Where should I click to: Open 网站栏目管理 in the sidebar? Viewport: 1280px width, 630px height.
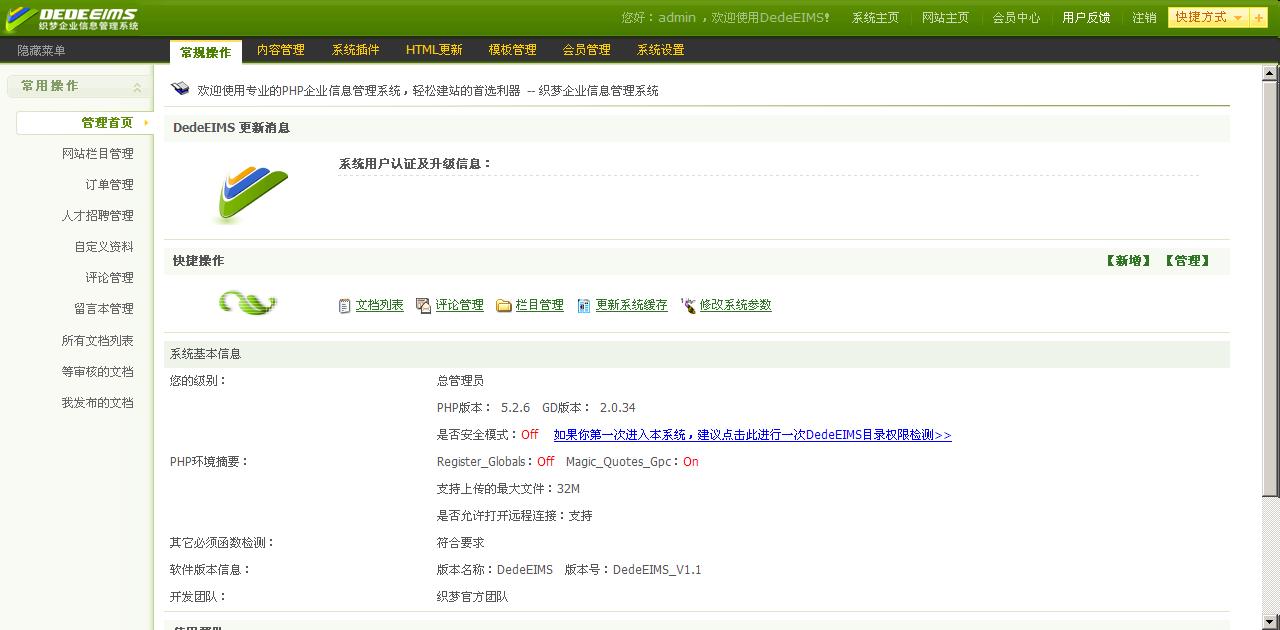coord(97,154)
